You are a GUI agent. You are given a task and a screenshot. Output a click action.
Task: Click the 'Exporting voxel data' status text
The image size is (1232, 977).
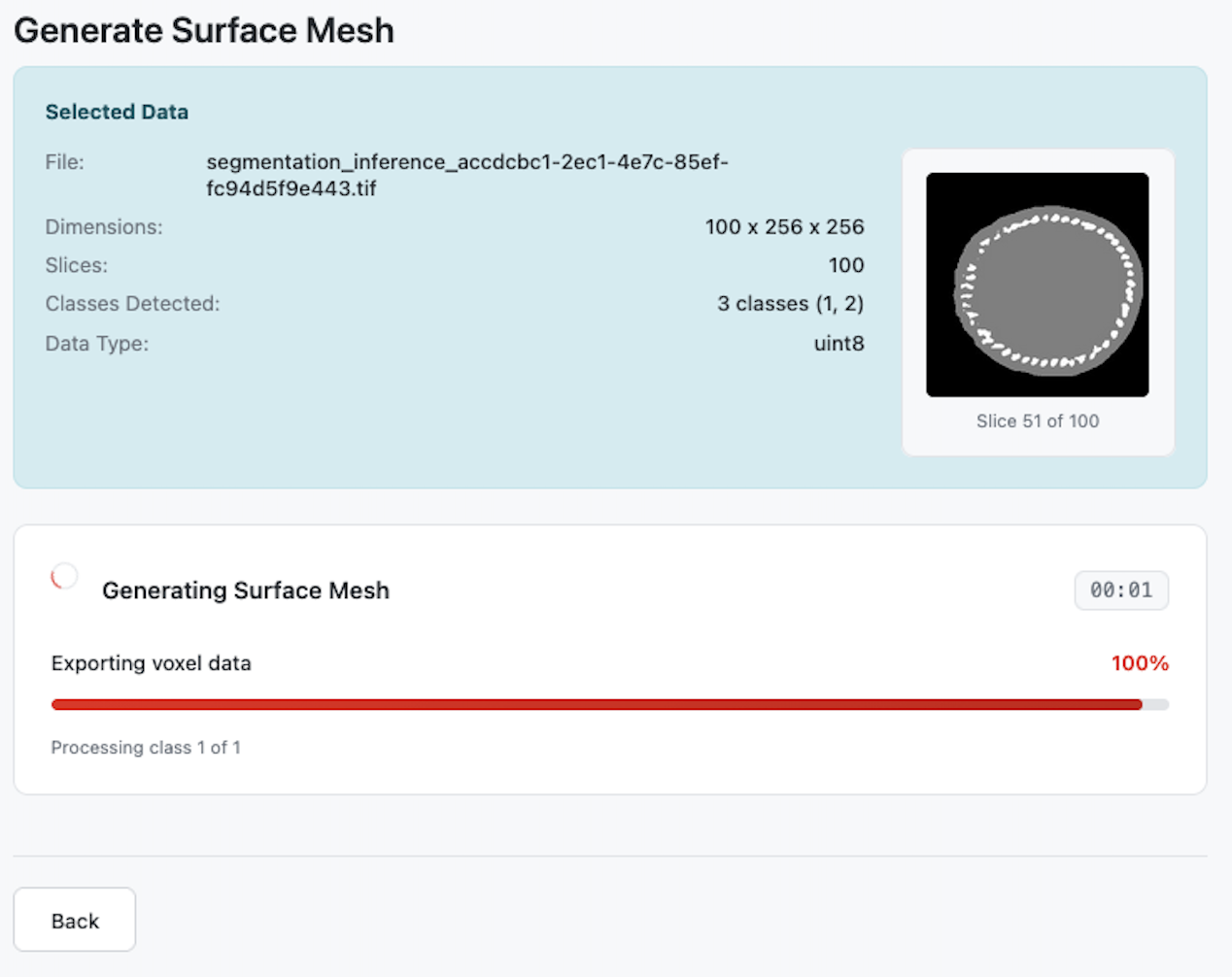coord(151,663)
